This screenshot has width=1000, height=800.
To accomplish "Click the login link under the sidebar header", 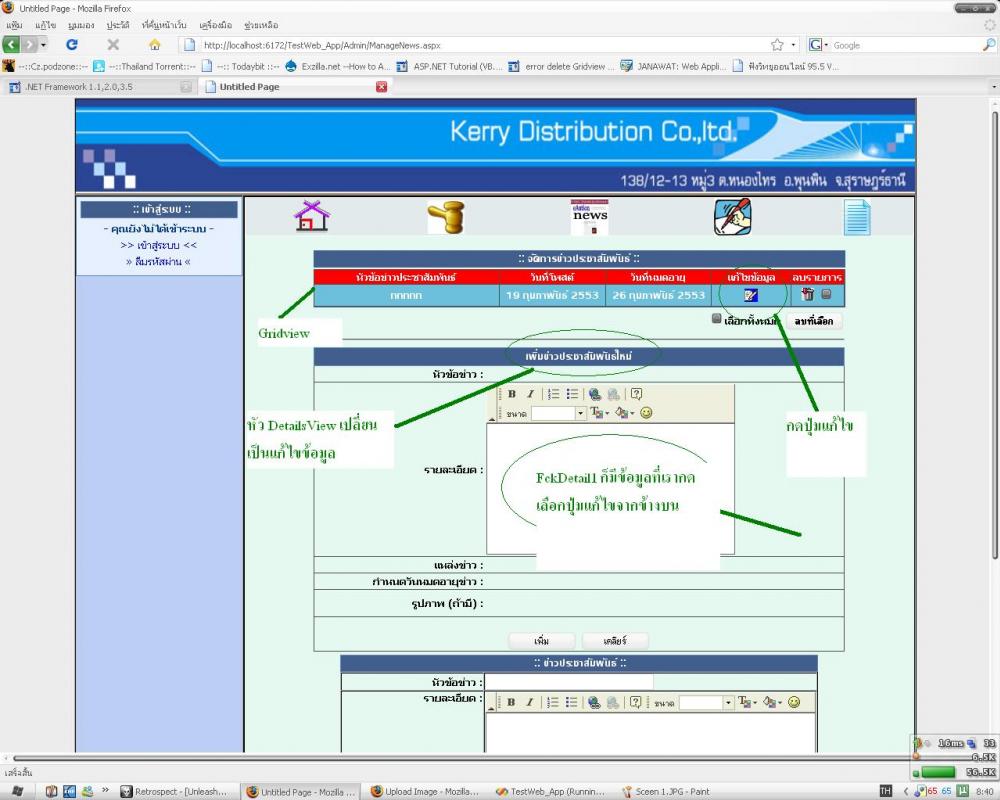I will [x=158, y=245].
